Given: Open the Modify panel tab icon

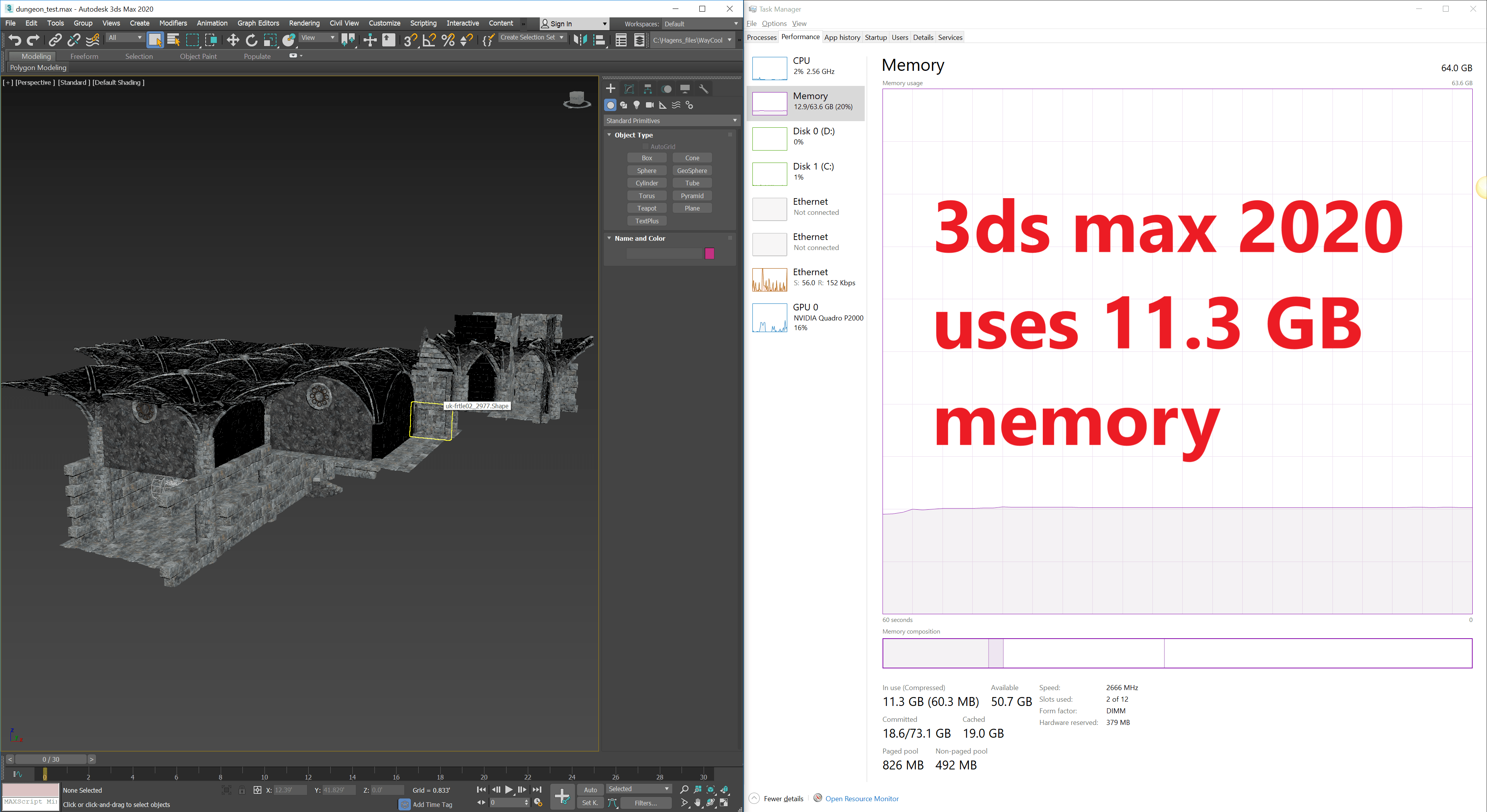Looking at the screenshot, I should [629, 89].
